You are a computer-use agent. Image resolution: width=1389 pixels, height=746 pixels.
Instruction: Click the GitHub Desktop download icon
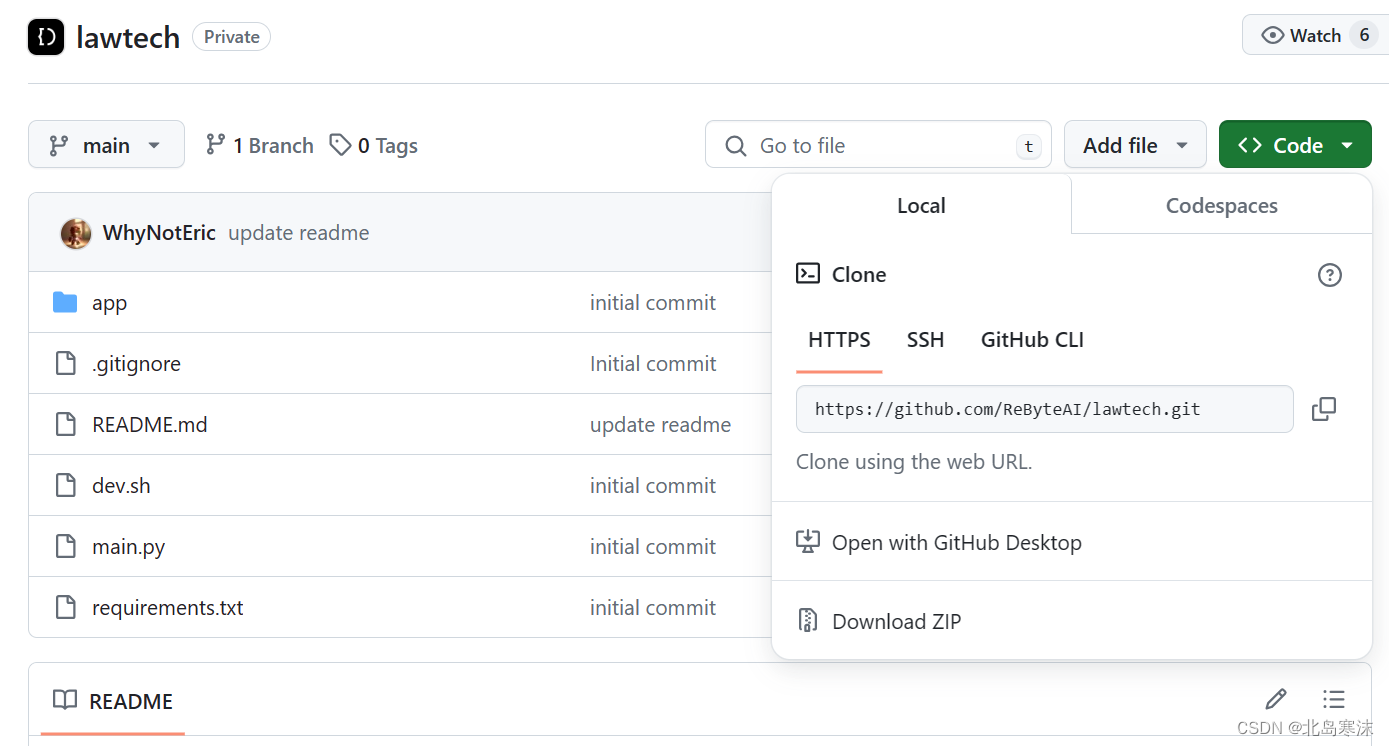point(808,542)
